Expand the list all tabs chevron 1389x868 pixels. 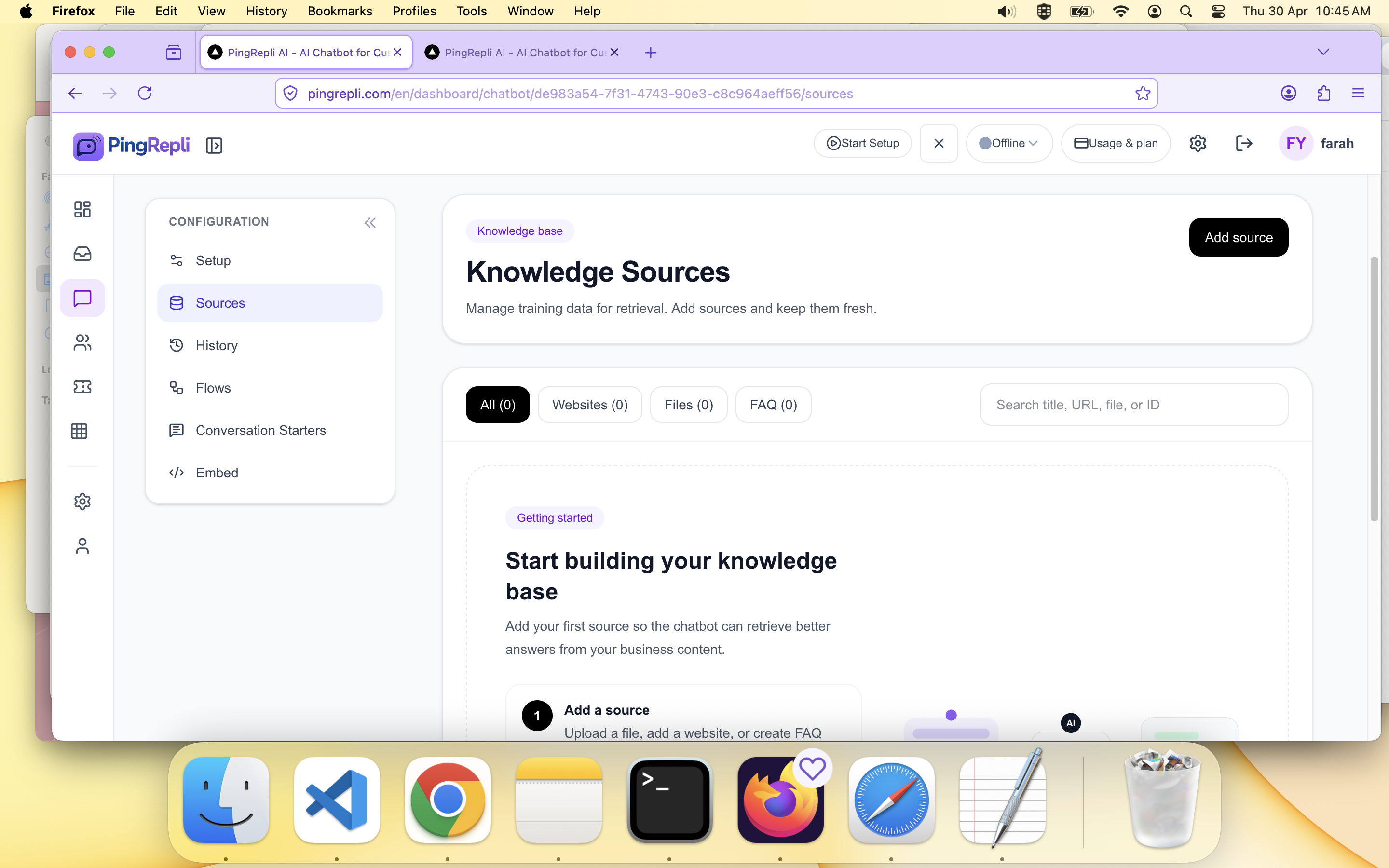(x=1323, y=52)
